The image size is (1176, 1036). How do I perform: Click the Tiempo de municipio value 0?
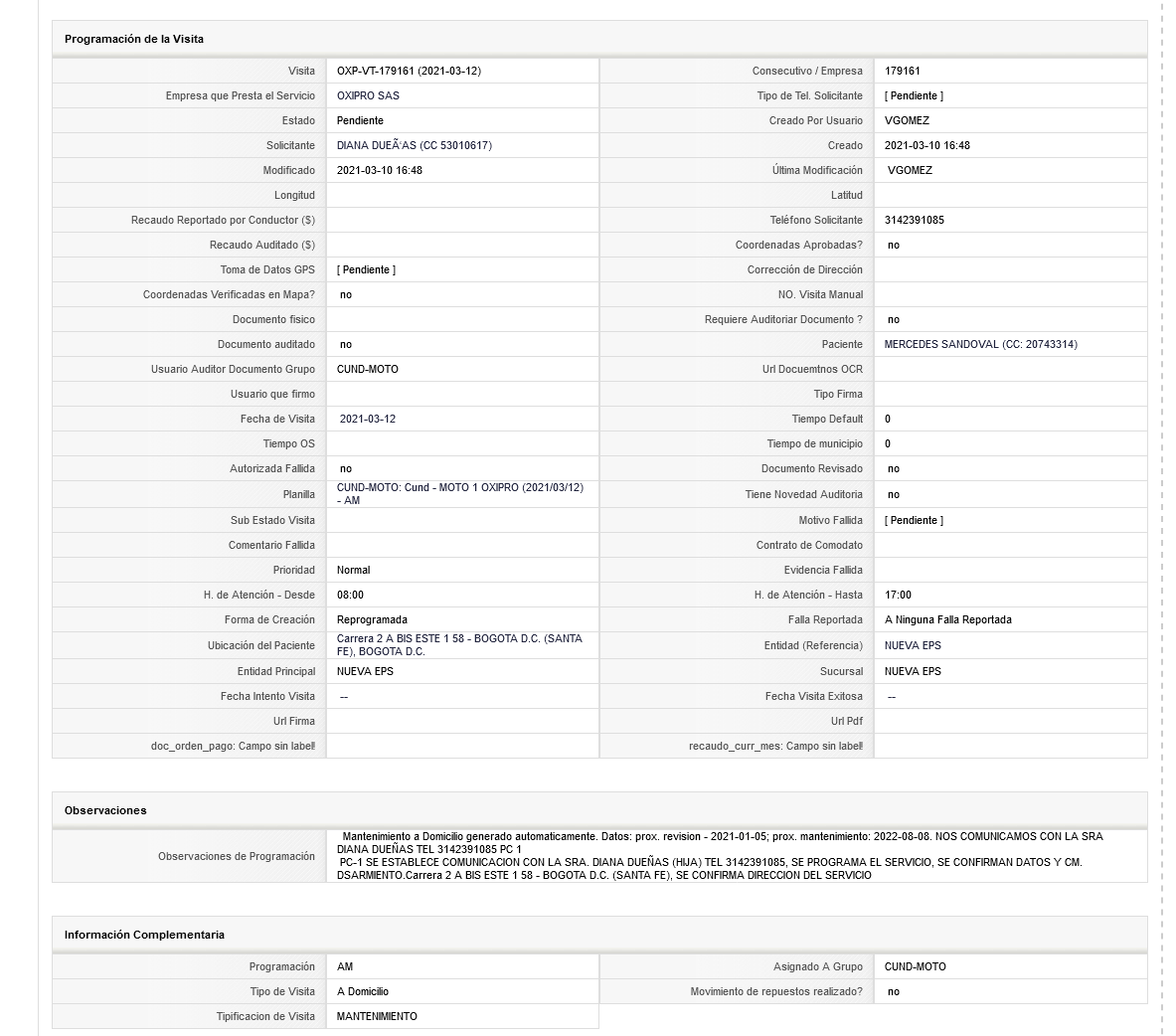click(x=888, y=443)
